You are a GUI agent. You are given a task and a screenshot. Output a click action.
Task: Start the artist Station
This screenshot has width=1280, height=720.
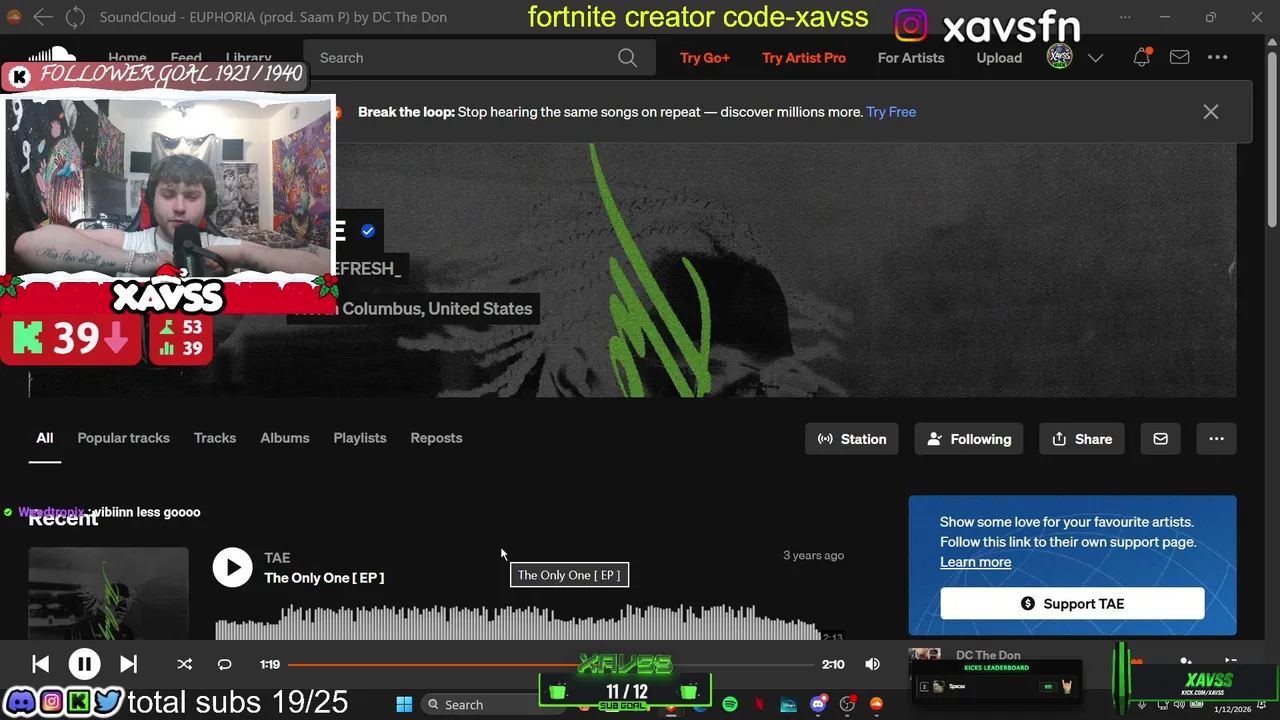(x=852, y=439)
